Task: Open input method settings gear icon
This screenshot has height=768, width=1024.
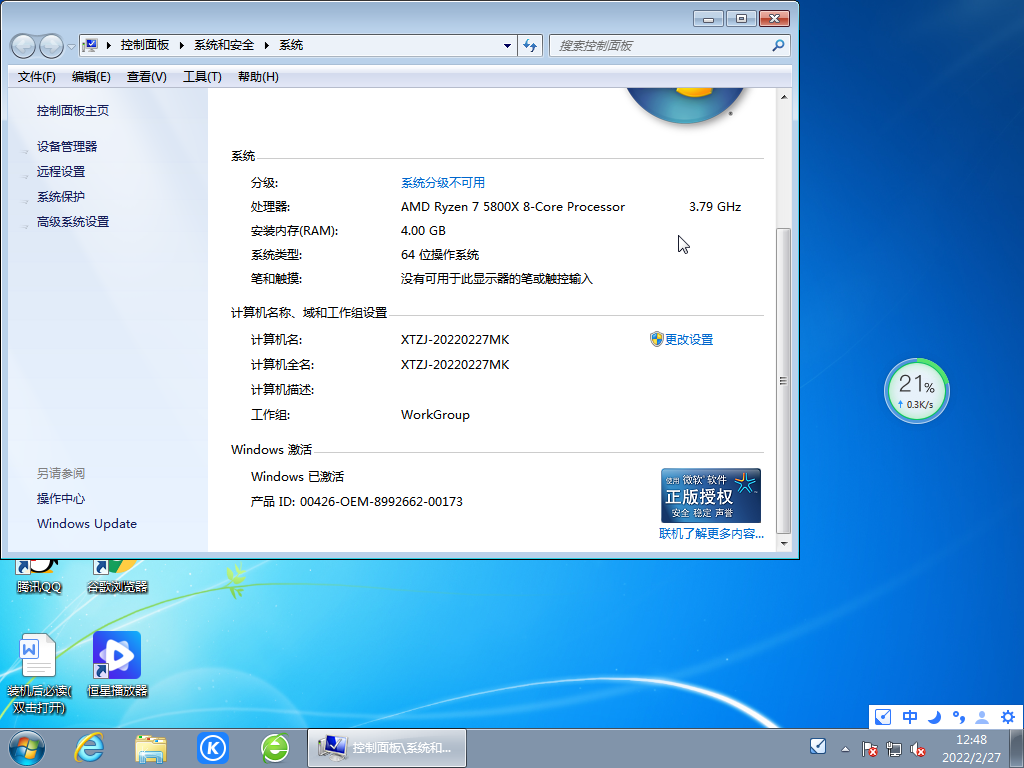Action: tap(1009, 717)
